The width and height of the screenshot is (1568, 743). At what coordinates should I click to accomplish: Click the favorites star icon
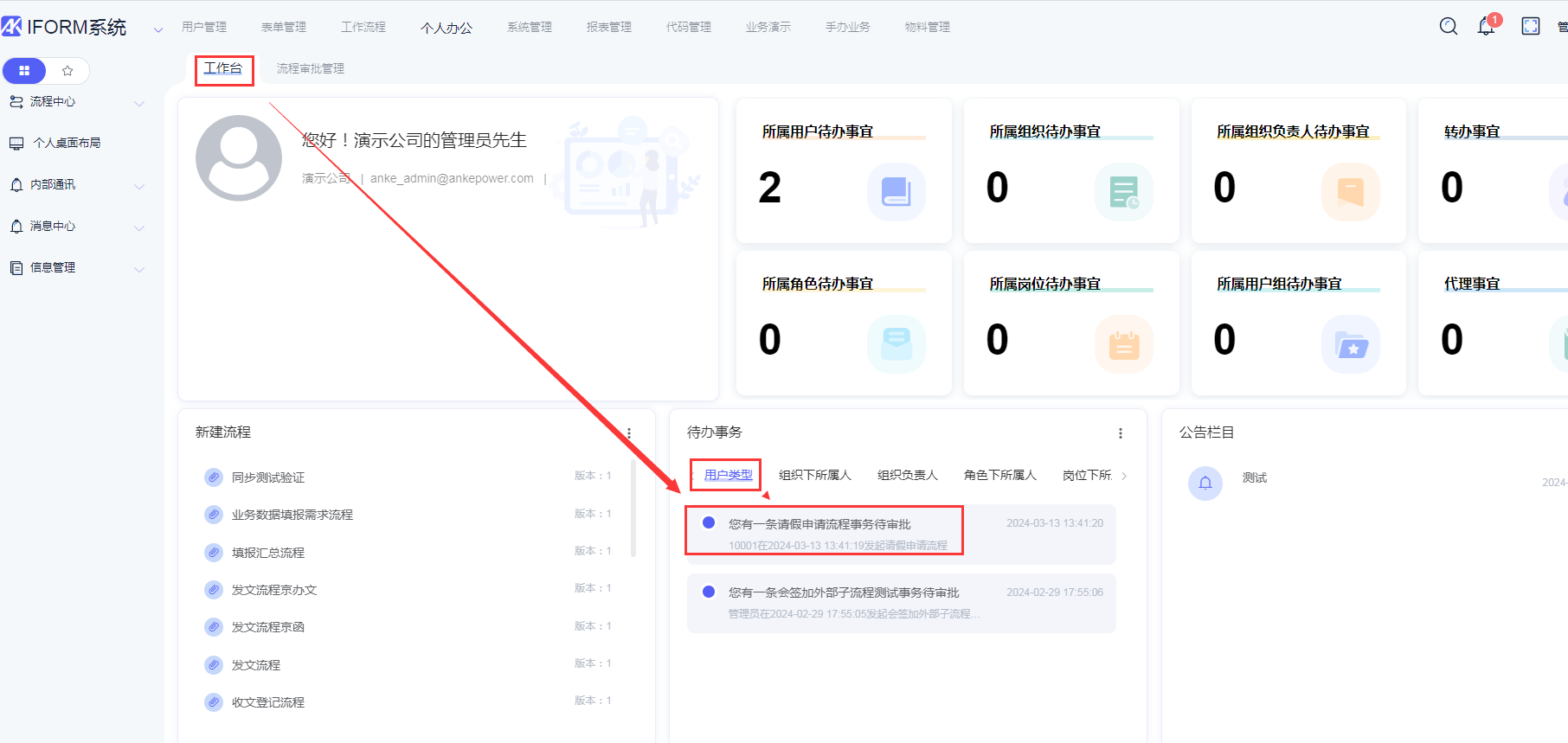click(67, 71)
